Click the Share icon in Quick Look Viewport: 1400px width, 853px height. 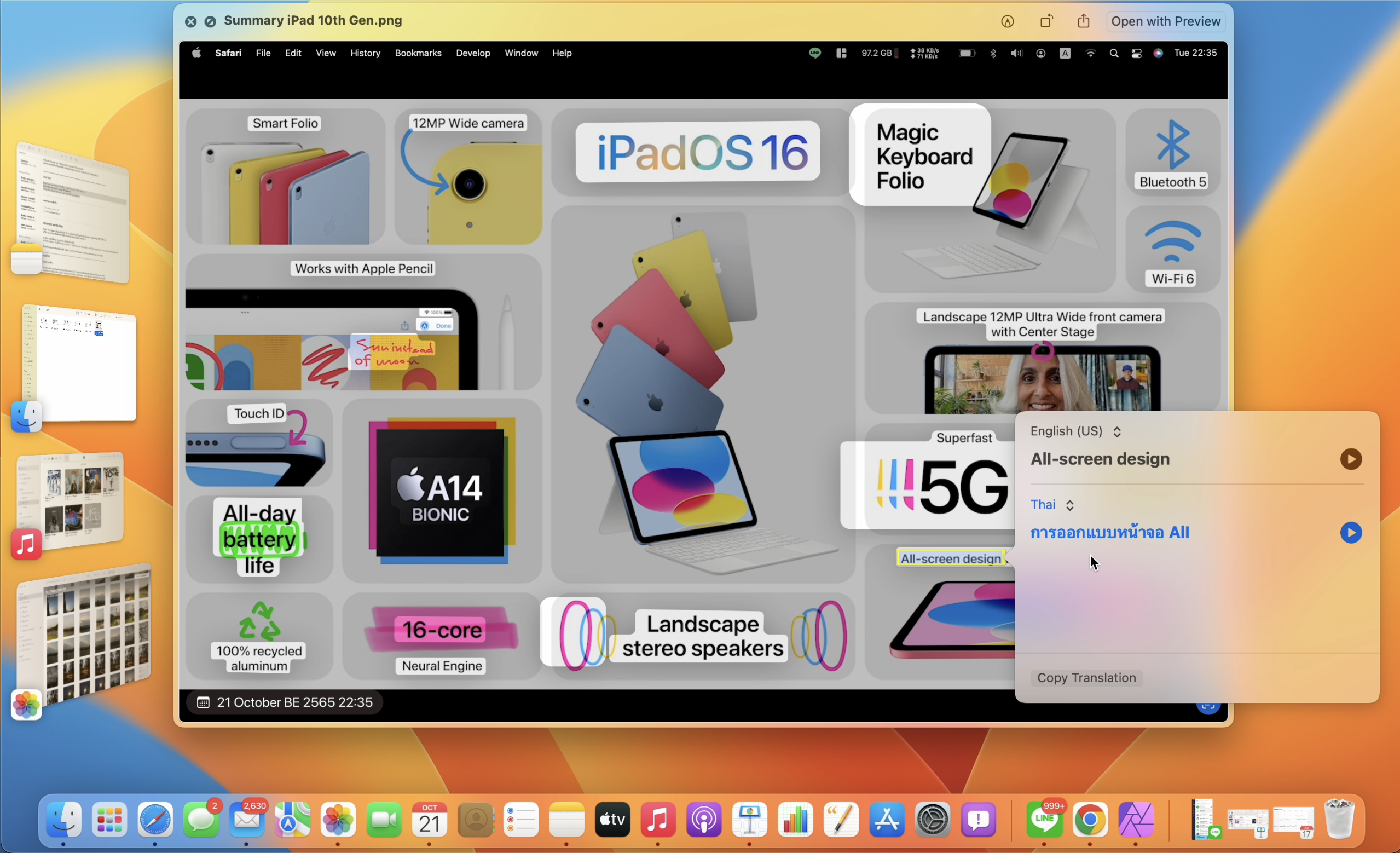(1084, 21)
